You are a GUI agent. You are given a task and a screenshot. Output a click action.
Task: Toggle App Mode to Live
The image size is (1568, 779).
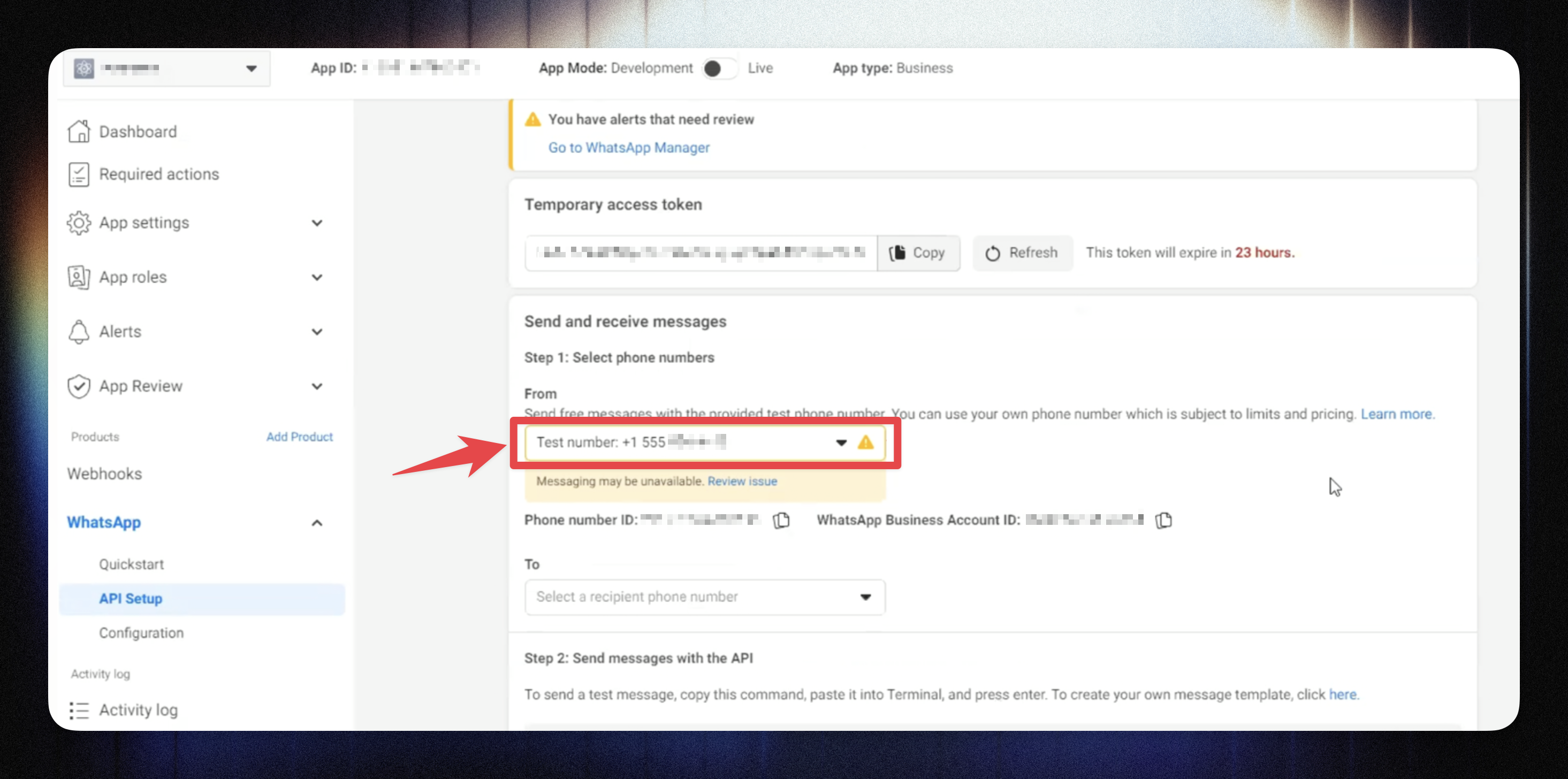click(719, 68)
